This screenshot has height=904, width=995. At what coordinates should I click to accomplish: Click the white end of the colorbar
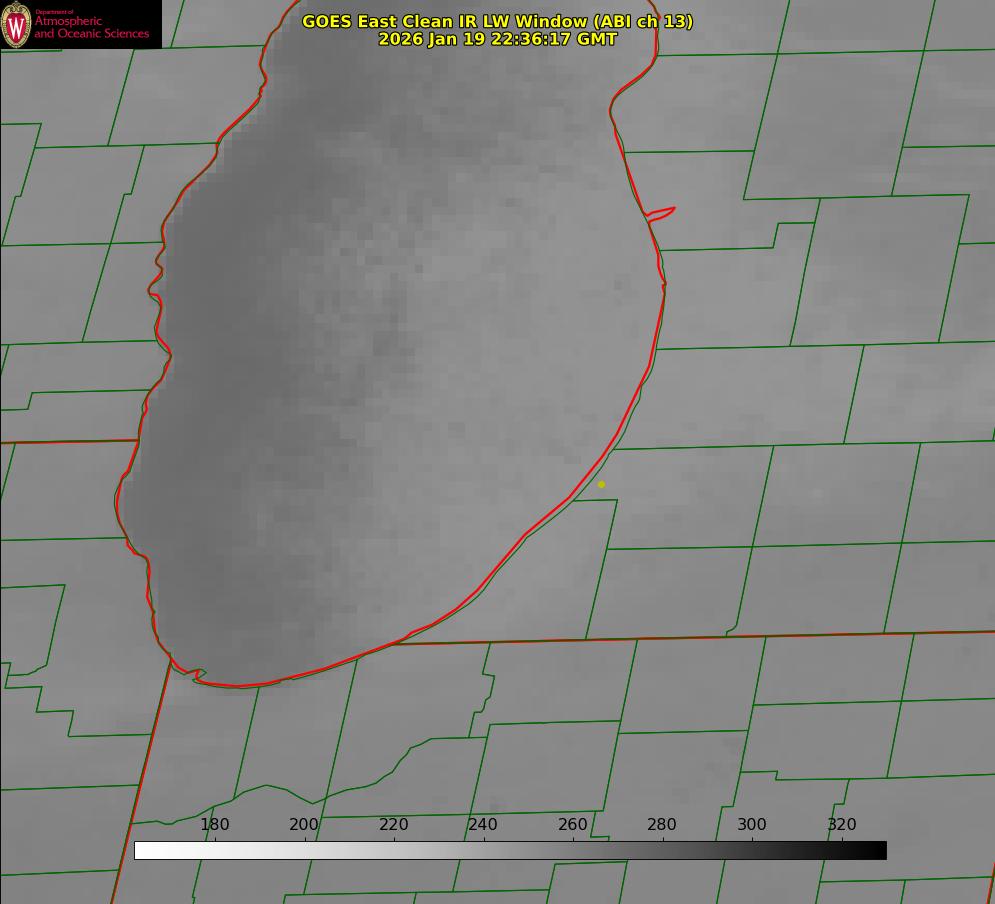[x=142, y=850]
